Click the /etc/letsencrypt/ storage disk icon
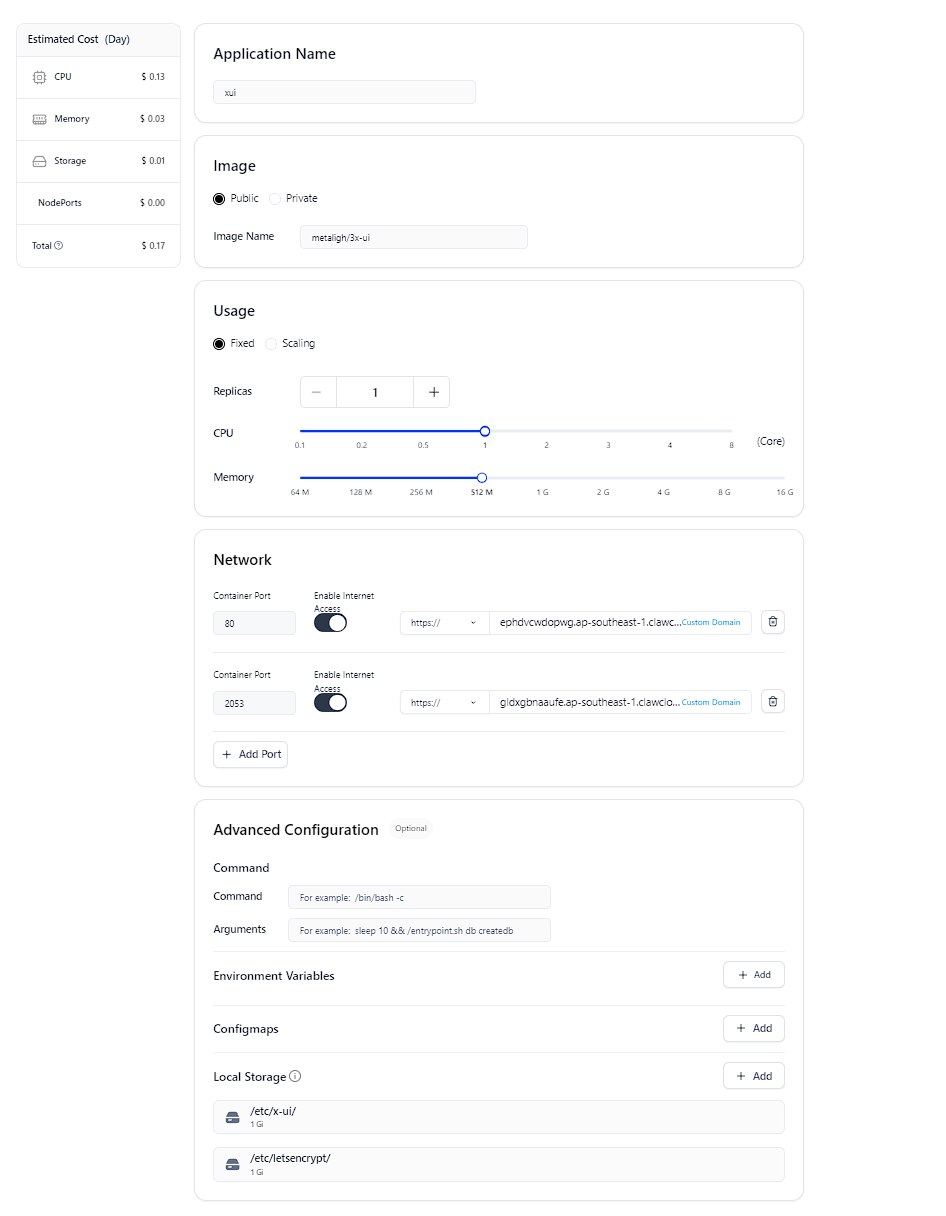Image resolution: width=946 pixels, height=1216 pixels. [233, 1164]
